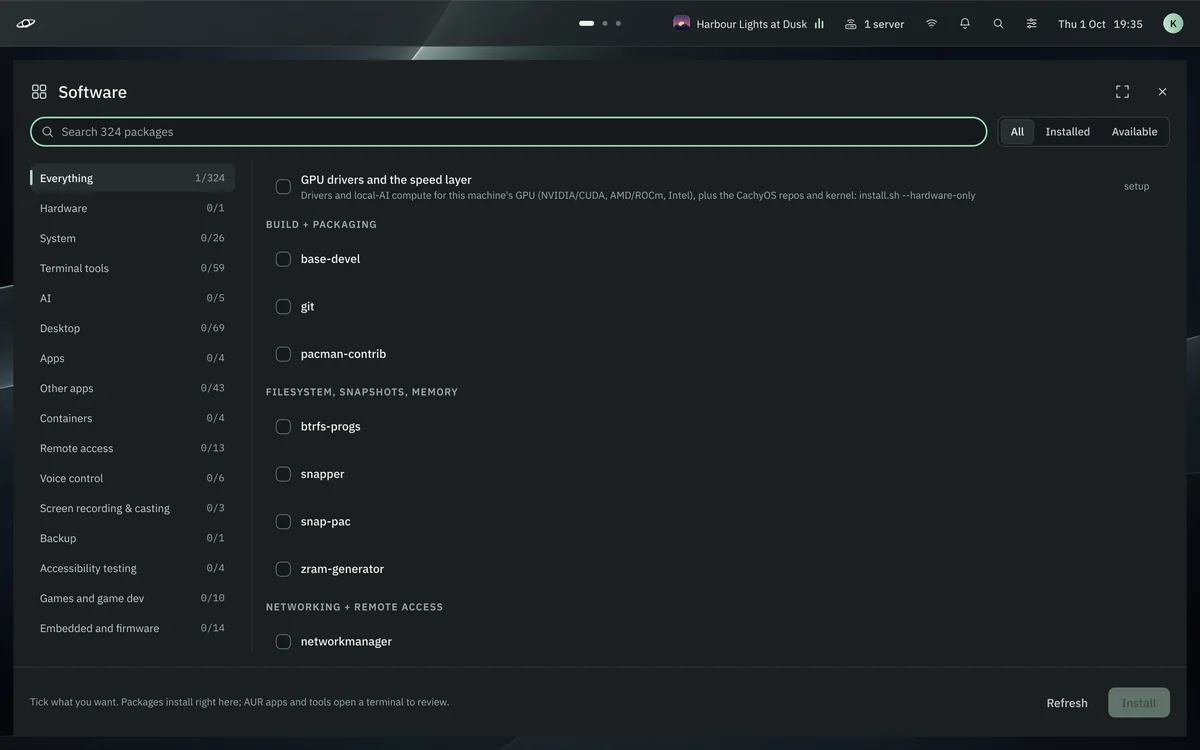
Task: Open the K user avatar menu
Action: tap(1173, 23)
